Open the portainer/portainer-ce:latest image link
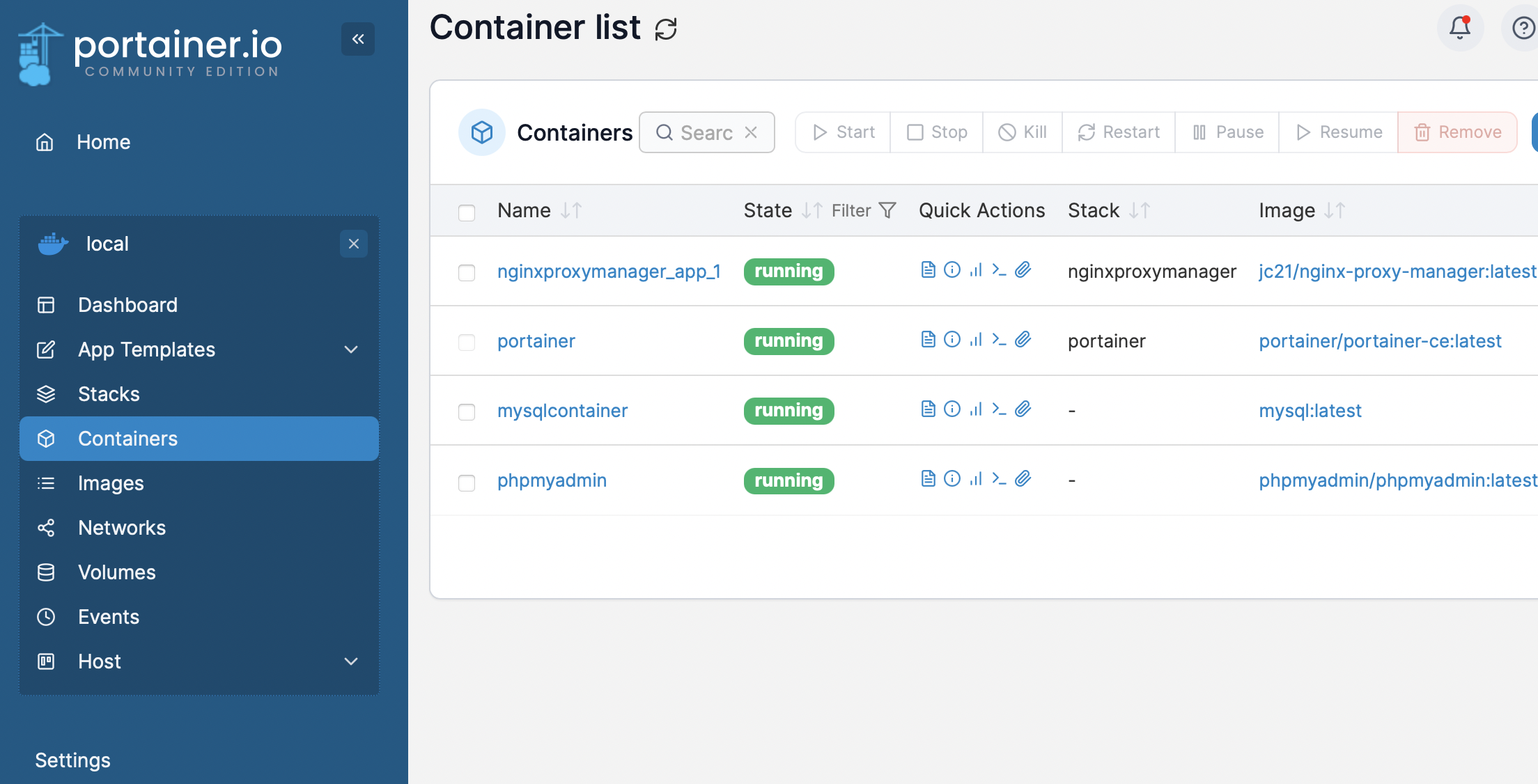This screenshot has height=784, width=1538. tap(1380, 341)
